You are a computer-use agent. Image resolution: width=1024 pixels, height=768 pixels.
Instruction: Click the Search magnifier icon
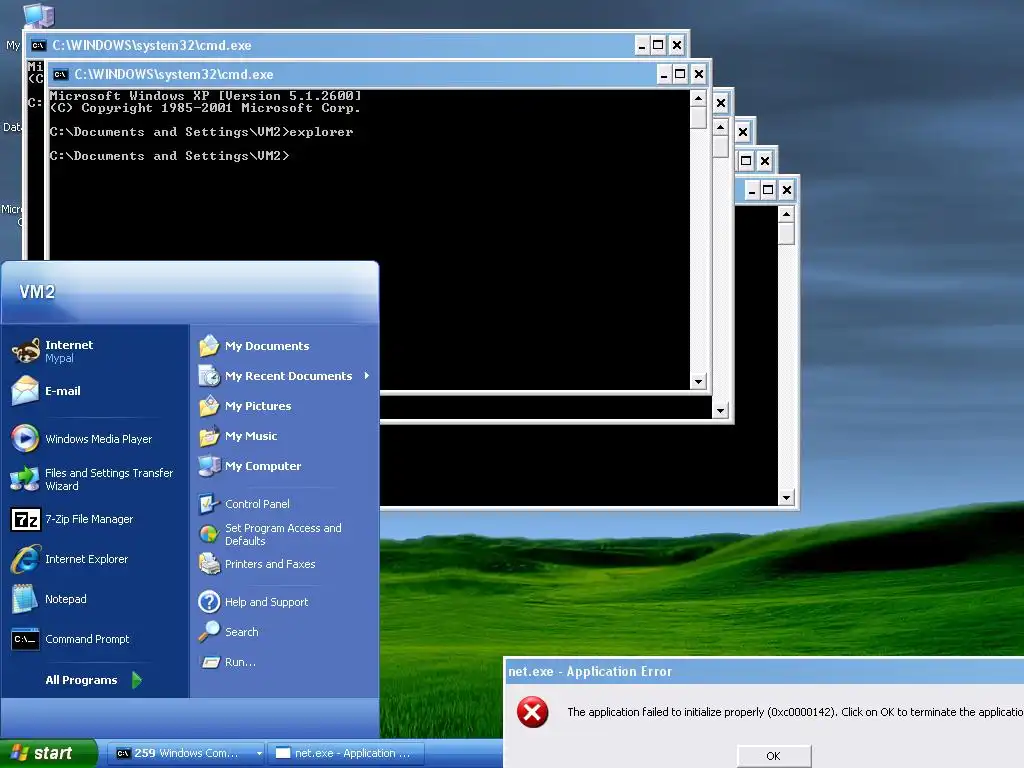click(x=209, y=632)
